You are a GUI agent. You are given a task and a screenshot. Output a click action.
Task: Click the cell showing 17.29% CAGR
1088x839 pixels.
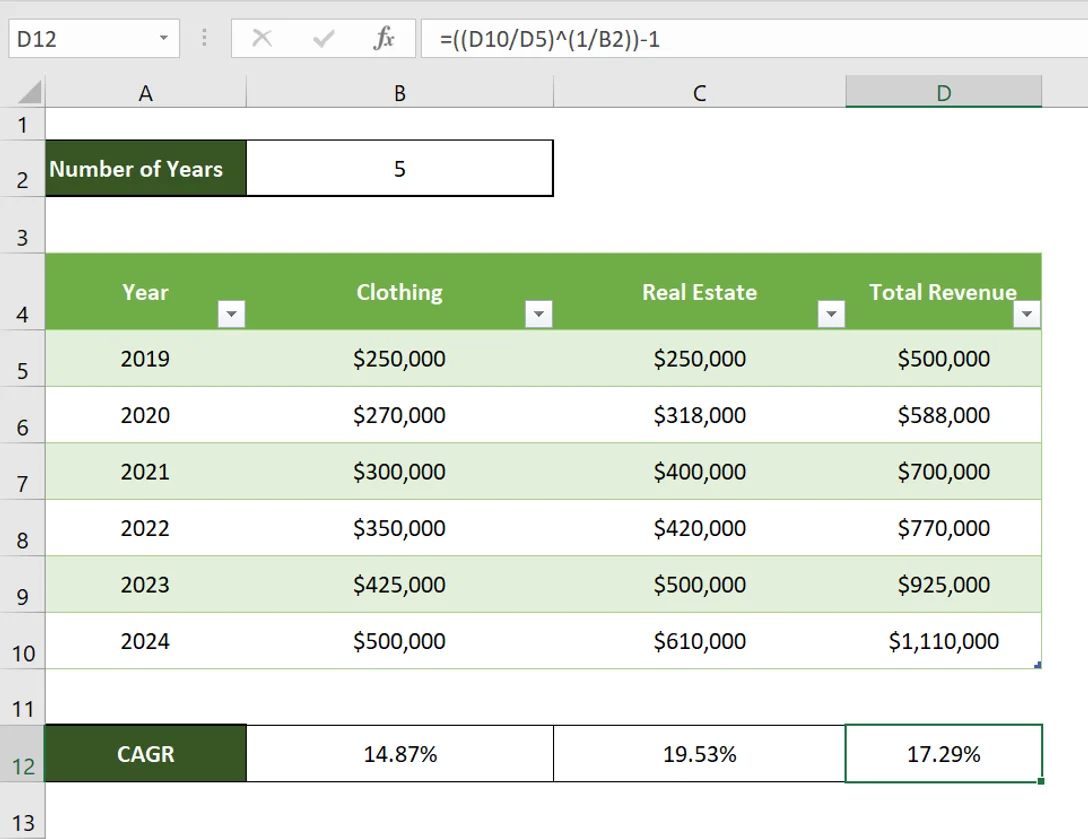click(943, 753)
